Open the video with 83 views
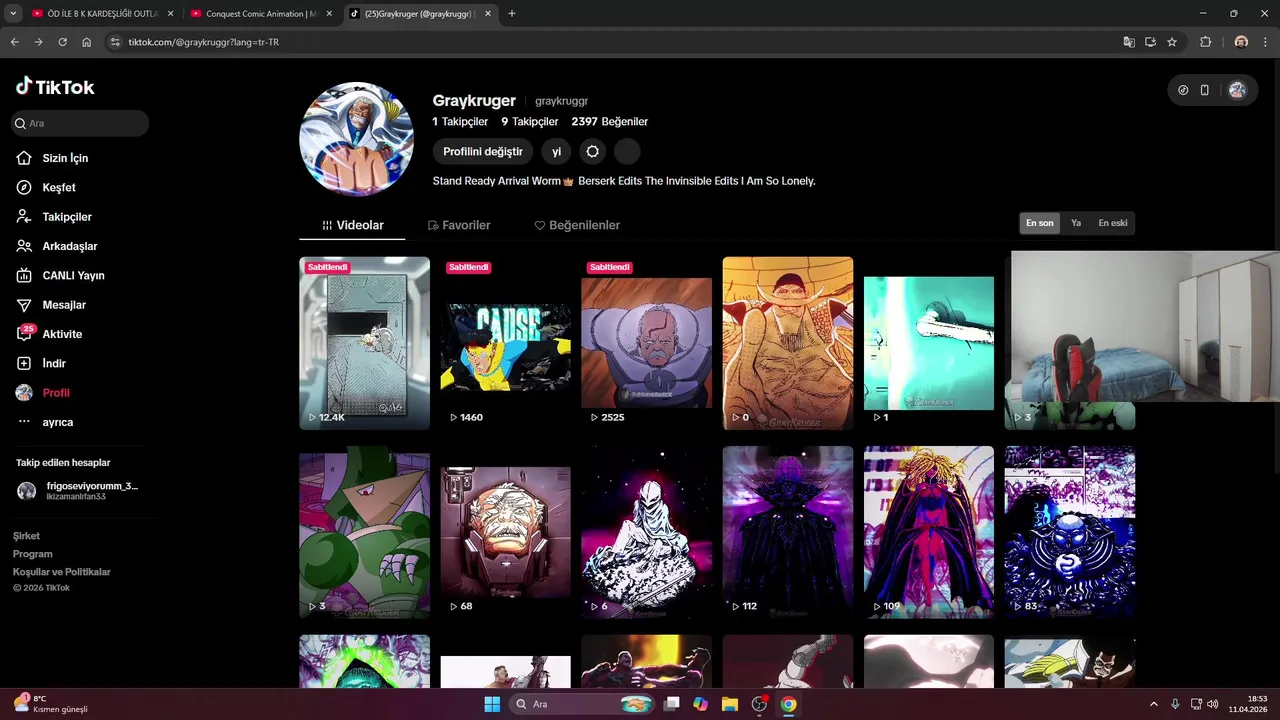Viewport: 1280px width, 720px height. pos(1070,532)
